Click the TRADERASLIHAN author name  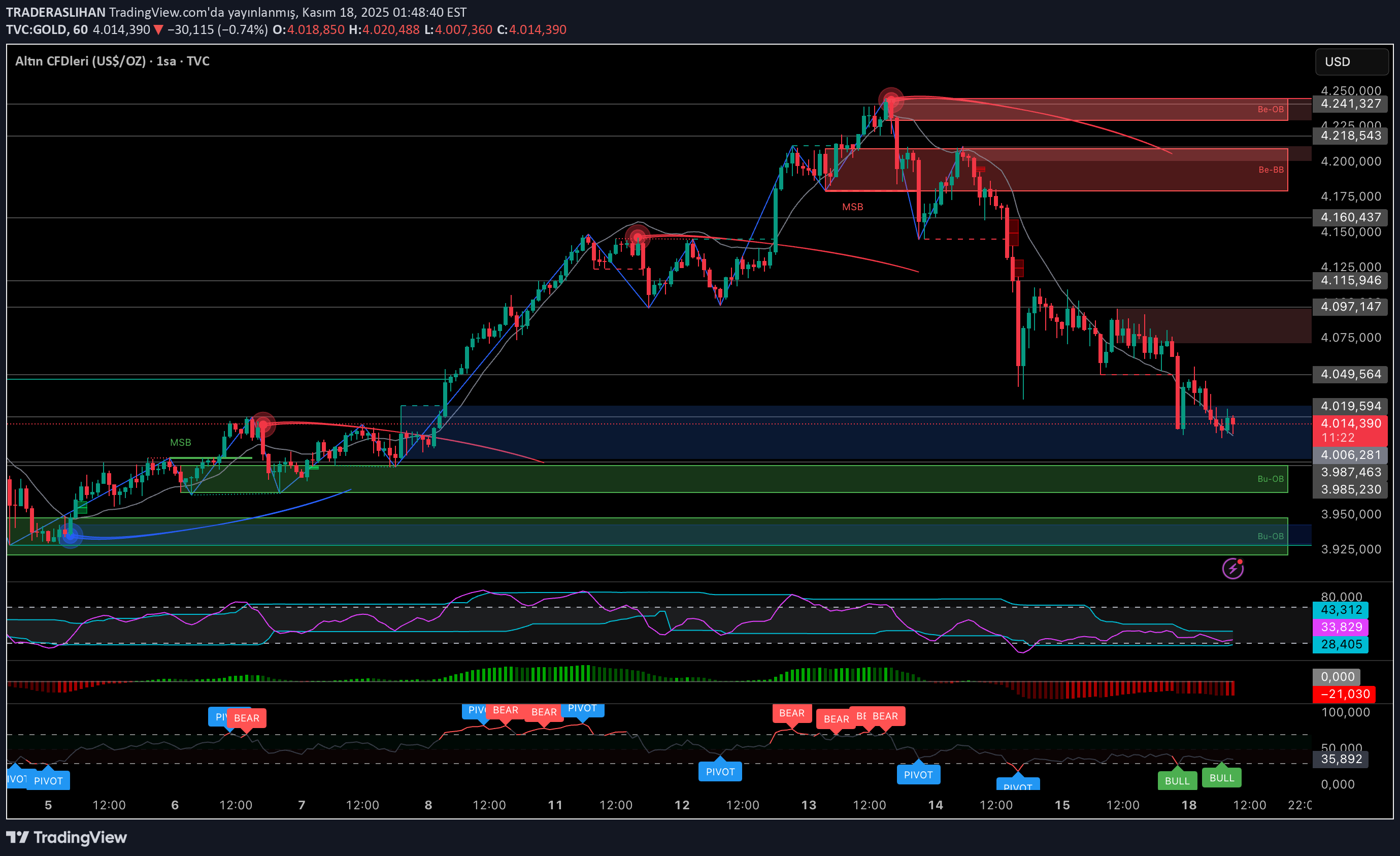pos(56,12)
